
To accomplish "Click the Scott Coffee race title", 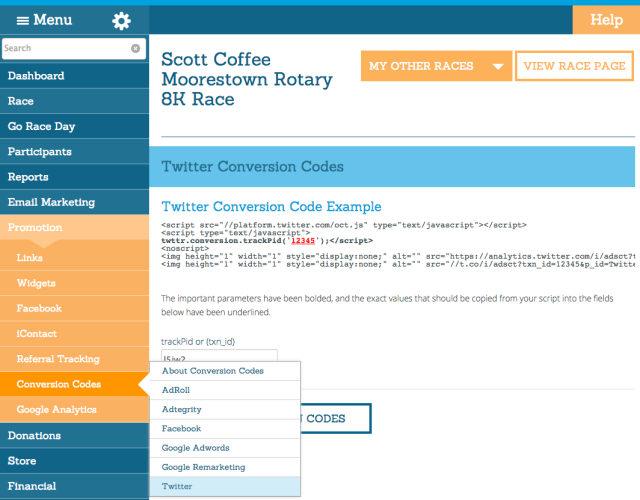I will (247, 79).
